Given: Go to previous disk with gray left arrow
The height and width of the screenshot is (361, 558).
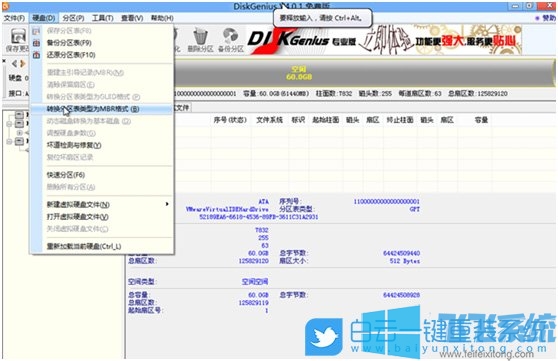Looking at the screenshot, I should click(14, 64).
